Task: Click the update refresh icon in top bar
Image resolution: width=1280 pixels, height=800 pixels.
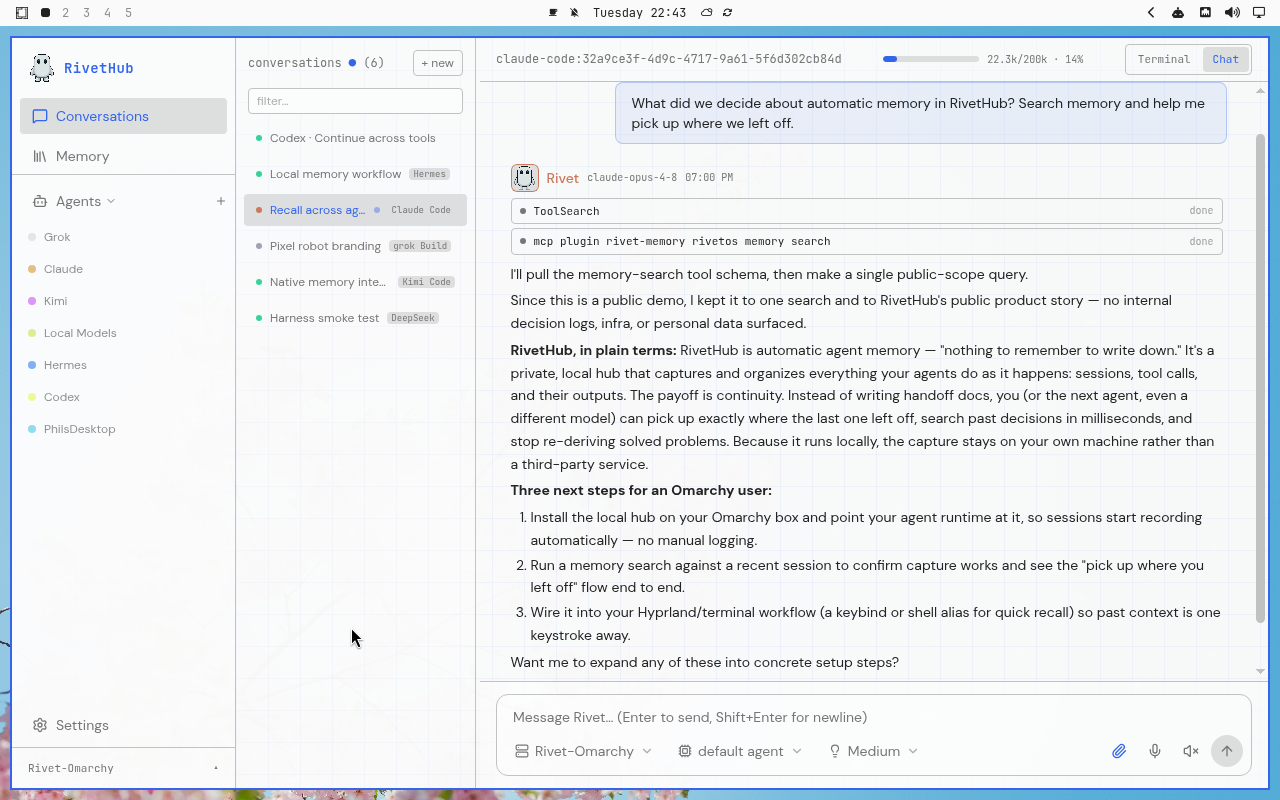Action: (x=727, y=13)
